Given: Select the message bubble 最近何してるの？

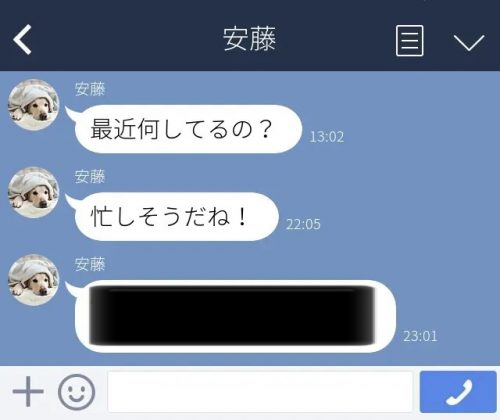Looking at the screenshot, I should click(188, 129).
